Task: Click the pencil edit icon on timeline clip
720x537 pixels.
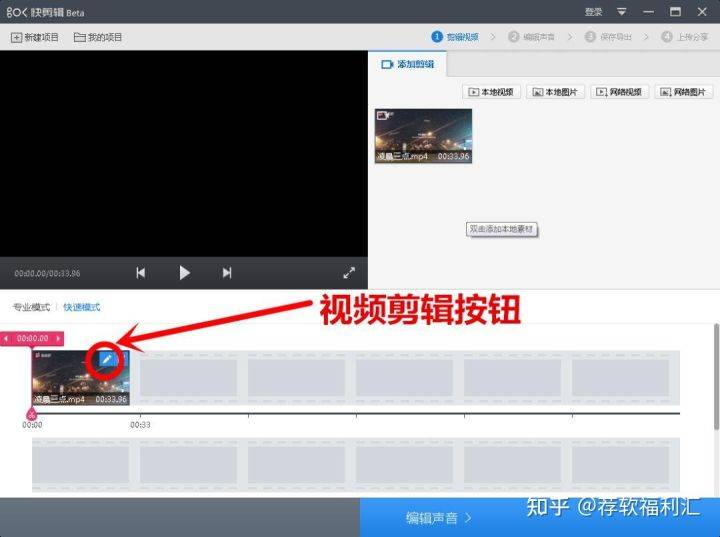Action: point(107,360)
